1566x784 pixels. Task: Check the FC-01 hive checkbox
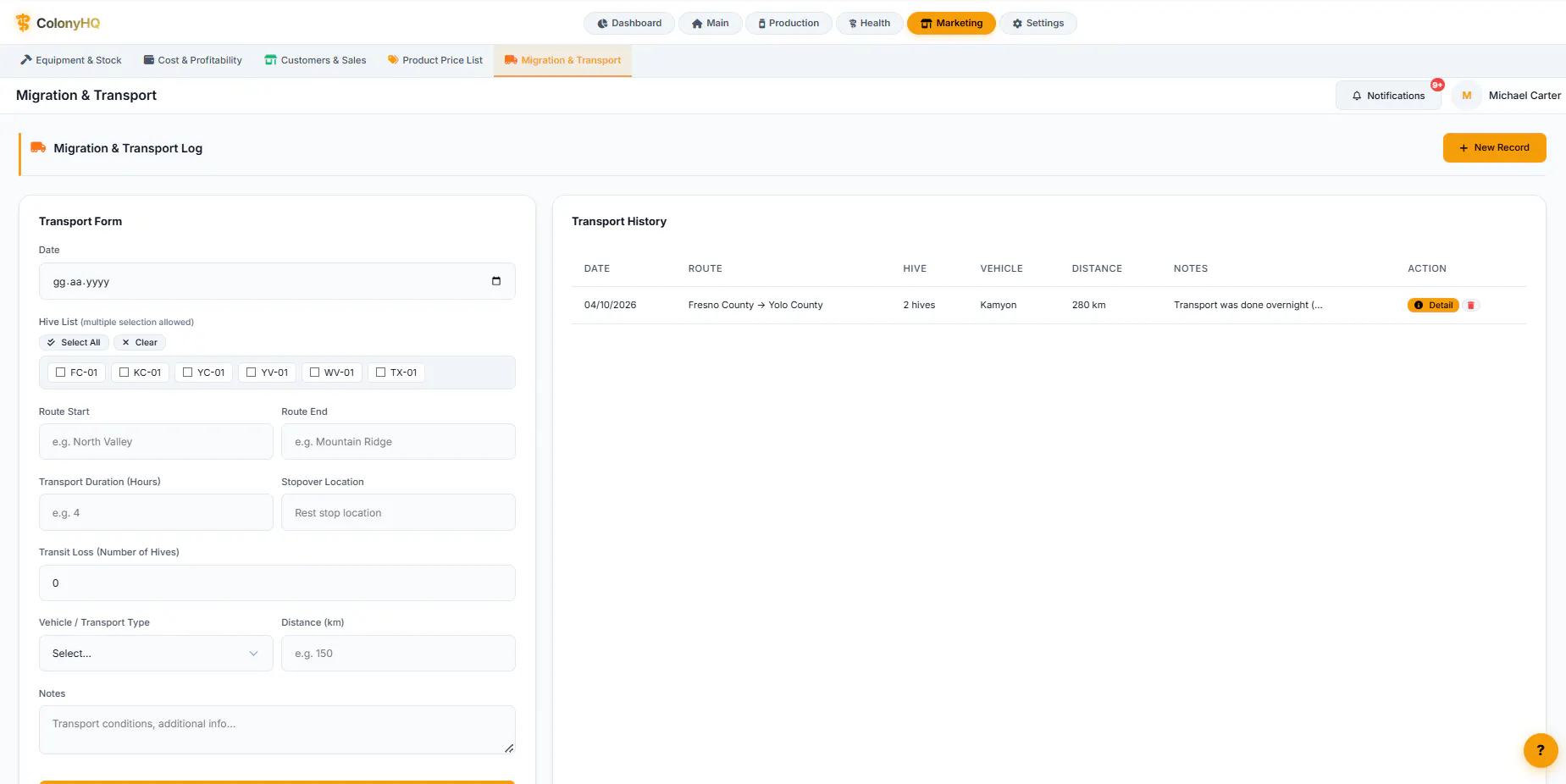coord(60,373)
